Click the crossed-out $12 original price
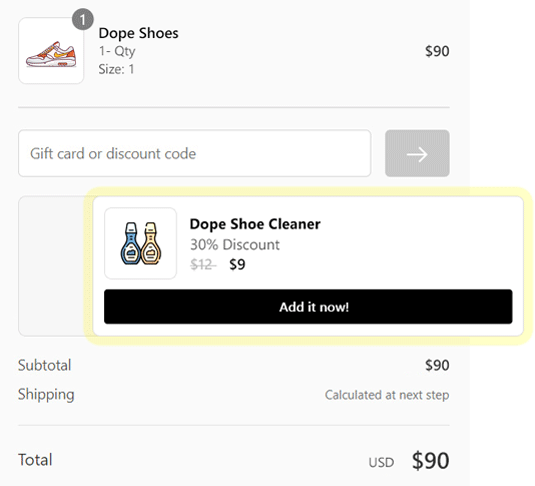Screen dimensions: 535x486 point(203,265)
